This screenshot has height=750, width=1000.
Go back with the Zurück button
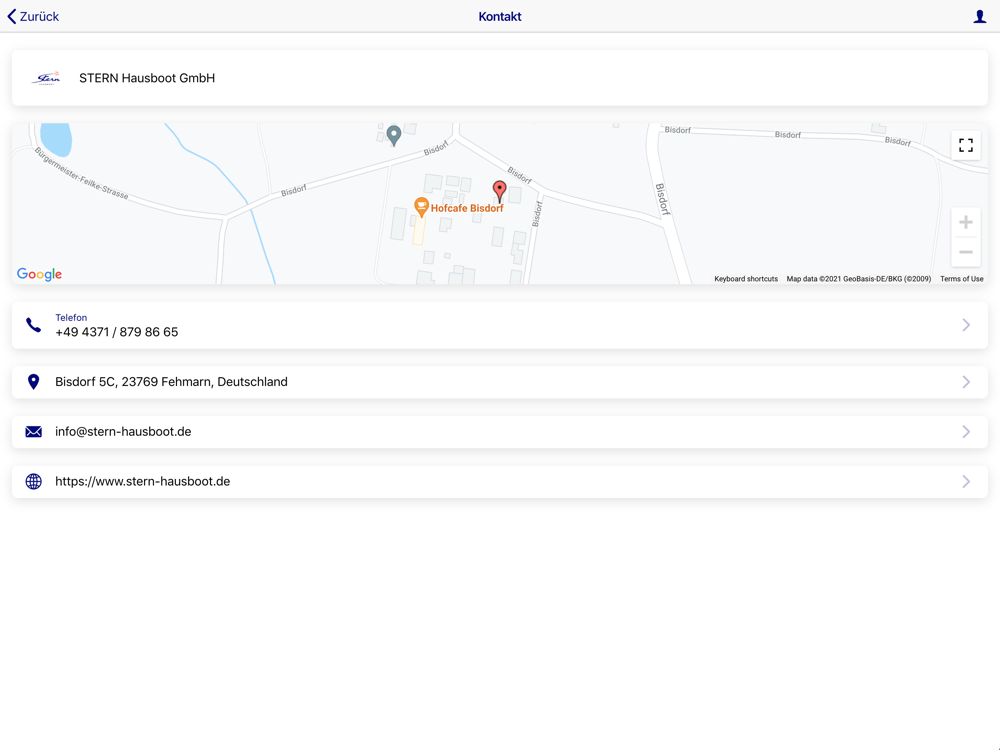[33, 17]
